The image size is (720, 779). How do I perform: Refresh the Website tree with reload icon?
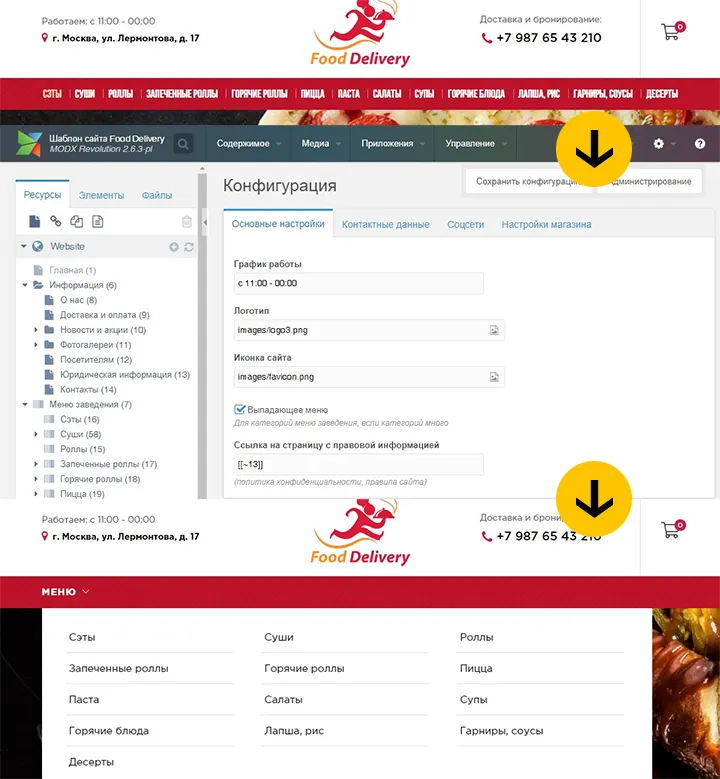pyautogui.click(x=189, y=247)
